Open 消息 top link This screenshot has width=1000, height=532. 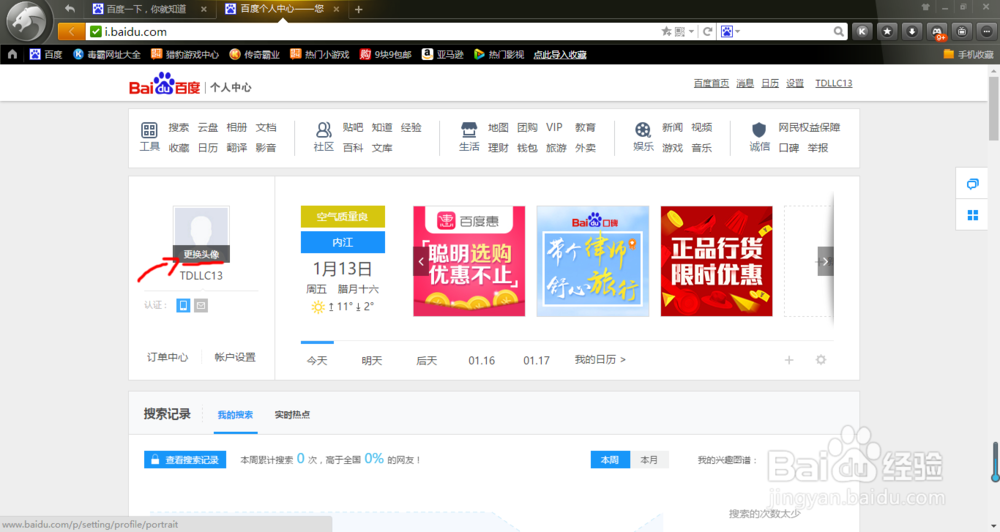(745, 83)
